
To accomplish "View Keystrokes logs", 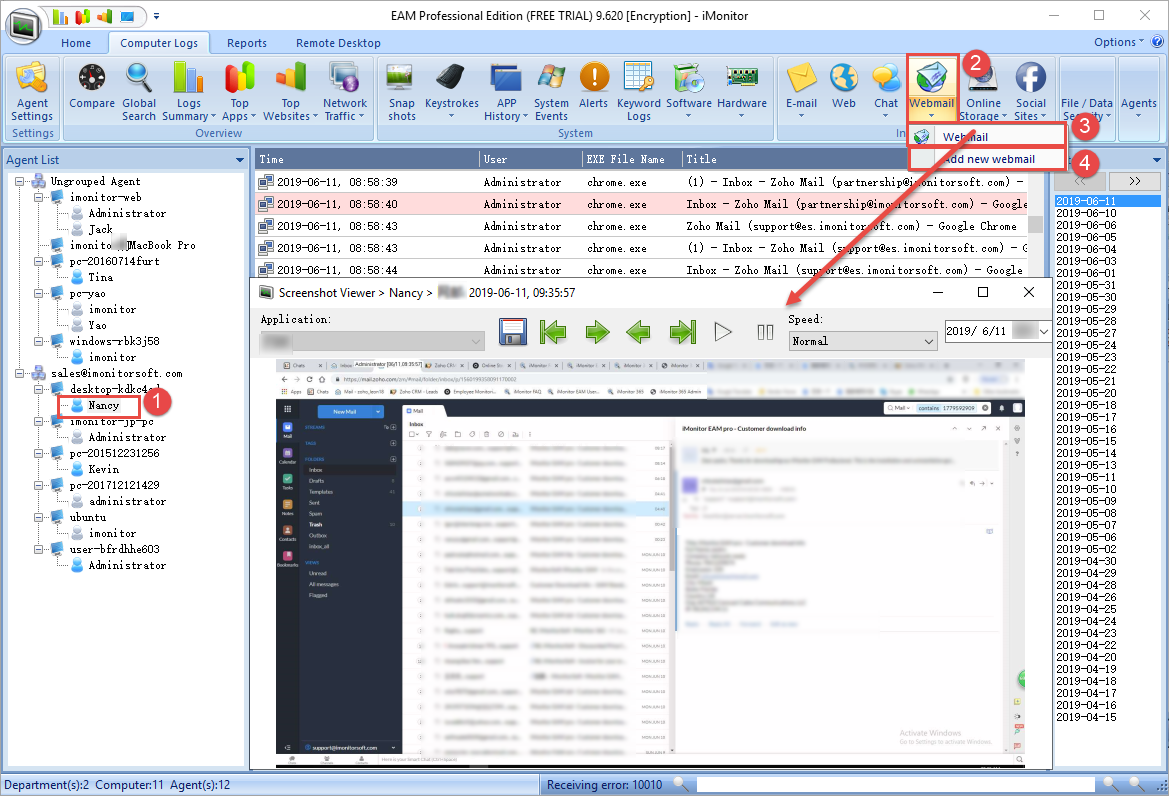I will point(451,92).
